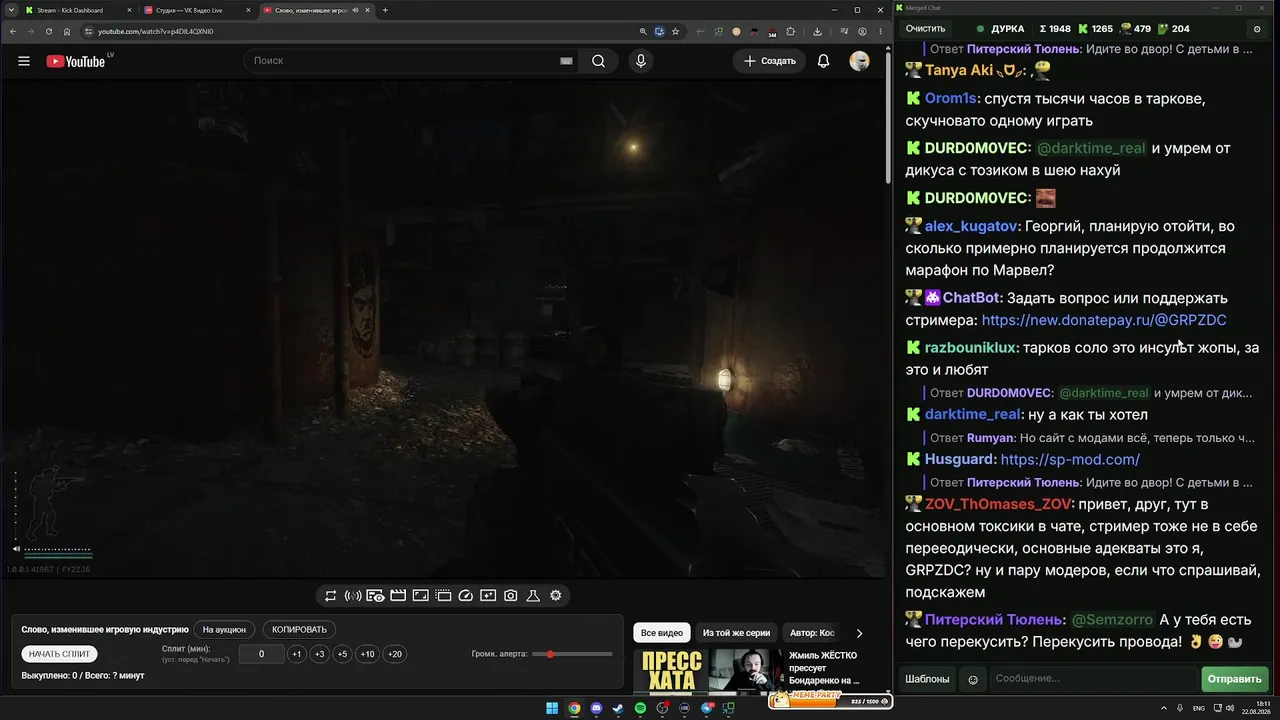Adjust the alert volume slider
The width and height of the screenshot is (1280, 720).
click(x=572, y=654)
